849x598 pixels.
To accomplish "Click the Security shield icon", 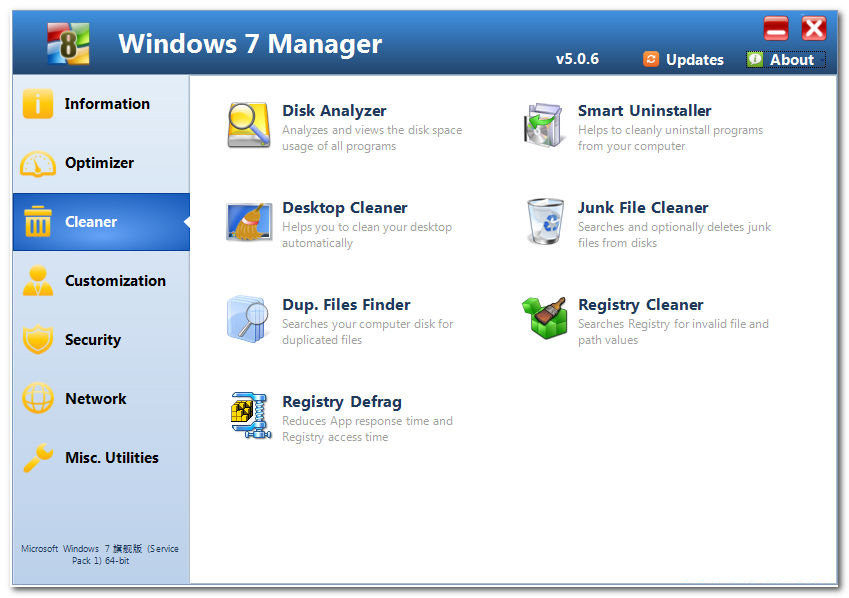I will [37, 340].
